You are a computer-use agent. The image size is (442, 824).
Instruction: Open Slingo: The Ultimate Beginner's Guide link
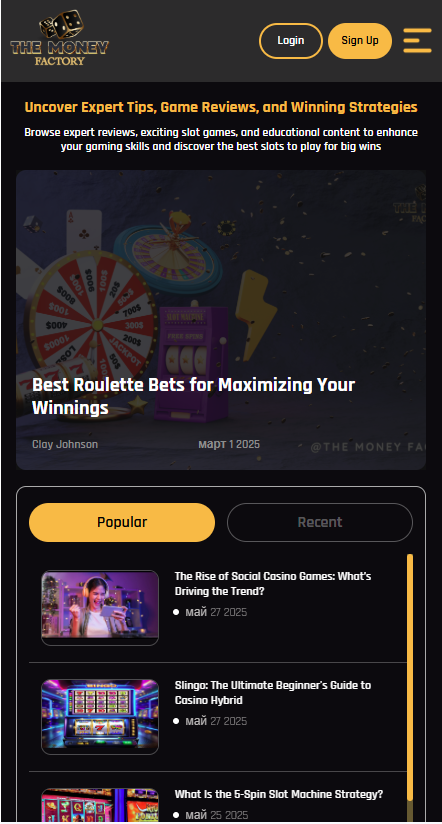[x=273, y=693]
